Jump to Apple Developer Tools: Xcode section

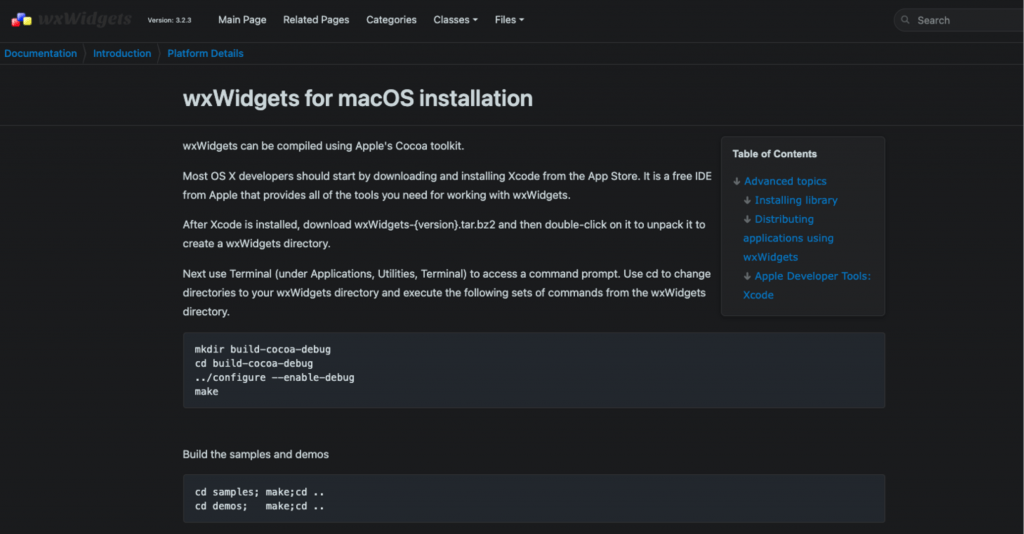pyautogui.click(x=807, y=285)
